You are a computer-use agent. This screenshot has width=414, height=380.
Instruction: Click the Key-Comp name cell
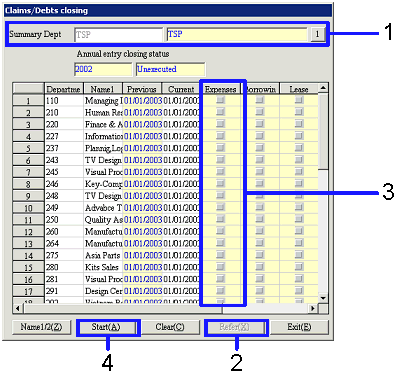(x=103, y=184)
